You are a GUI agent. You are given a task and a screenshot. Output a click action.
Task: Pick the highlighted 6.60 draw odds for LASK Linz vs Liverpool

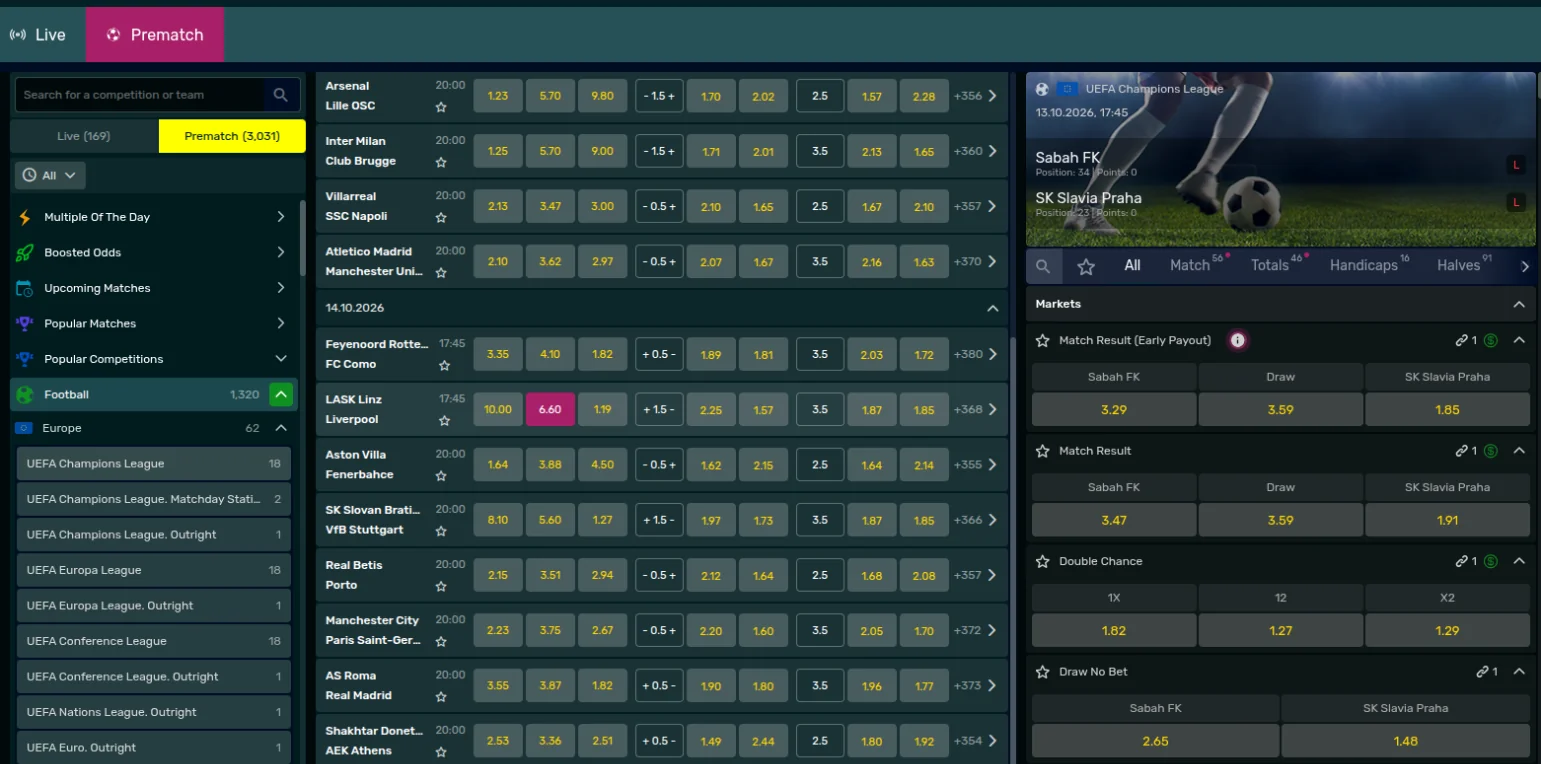point(550,409)
